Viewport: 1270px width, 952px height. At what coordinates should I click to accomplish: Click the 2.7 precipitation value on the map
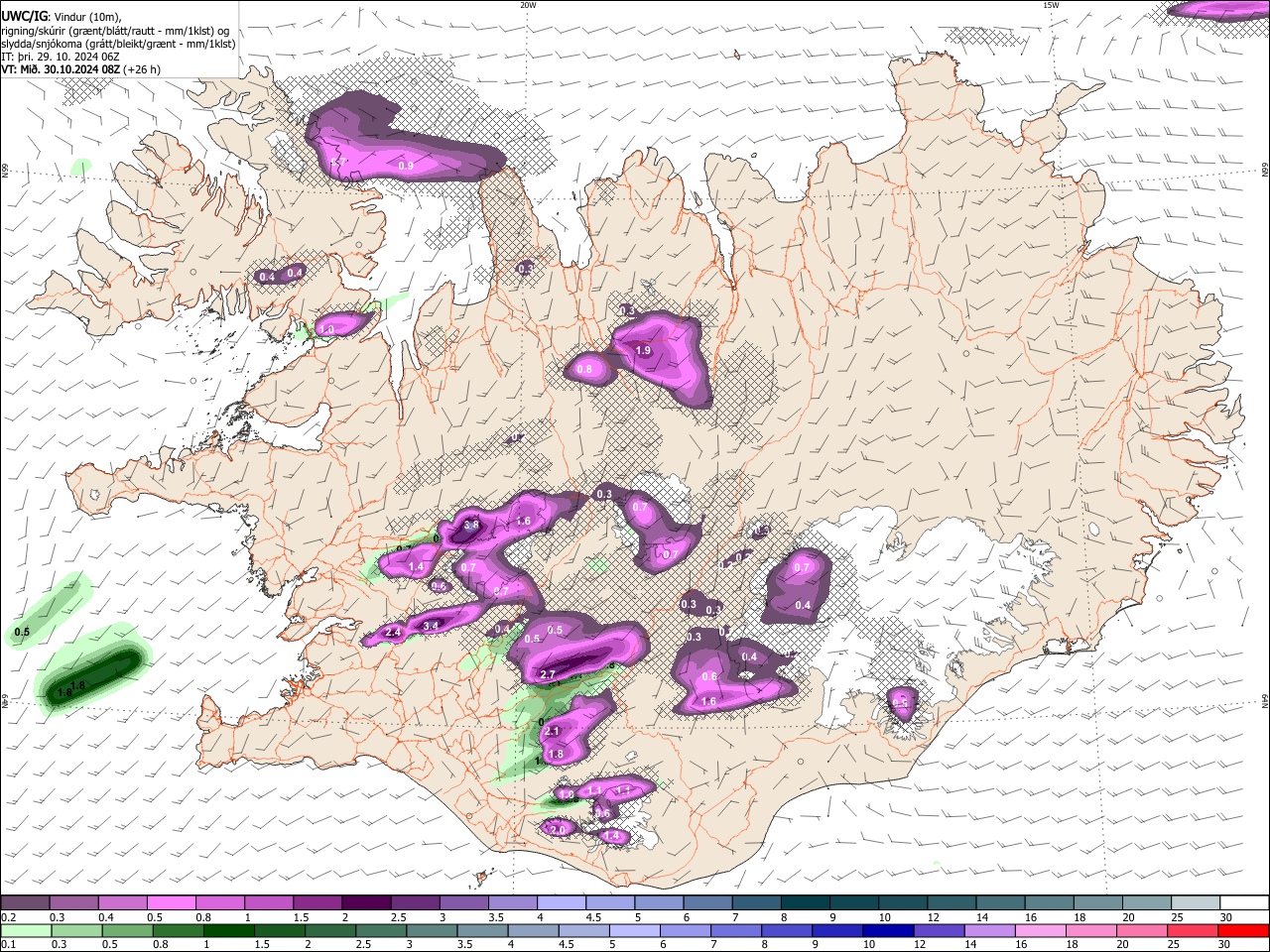[548, 674]
